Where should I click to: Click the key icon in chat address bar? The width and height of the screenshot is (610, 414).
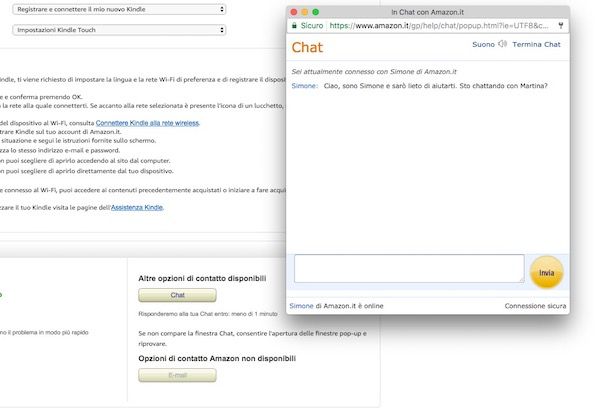[561, 26]
